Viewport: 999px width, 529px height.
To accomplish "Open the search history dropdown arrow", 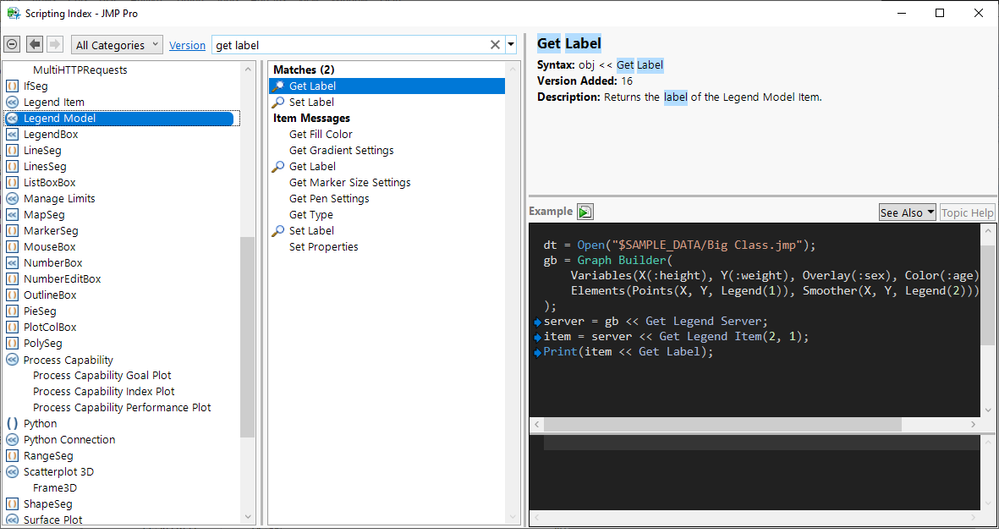I will (510, 45).
